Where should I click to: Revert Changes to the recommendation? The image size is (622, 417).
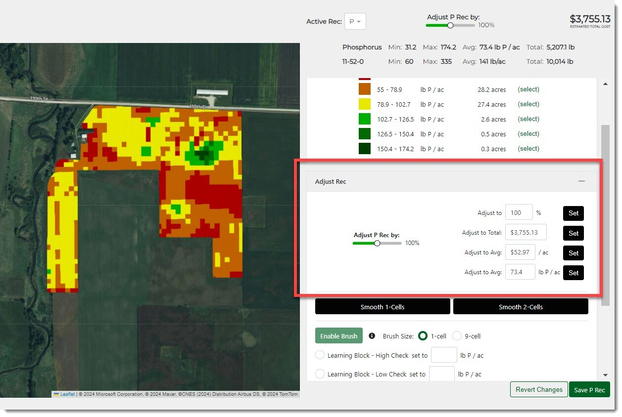[x=537, y=389]
